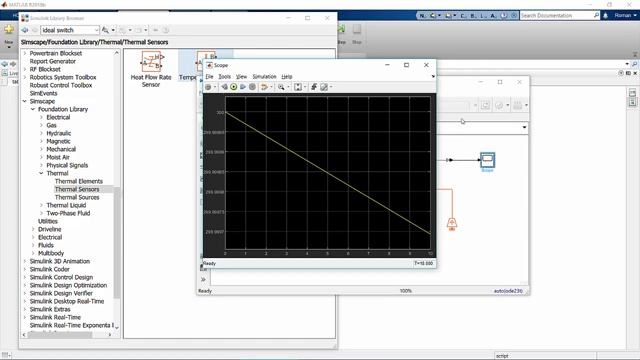Collapse the Foundation Library tree node

[x=33, y=109]
